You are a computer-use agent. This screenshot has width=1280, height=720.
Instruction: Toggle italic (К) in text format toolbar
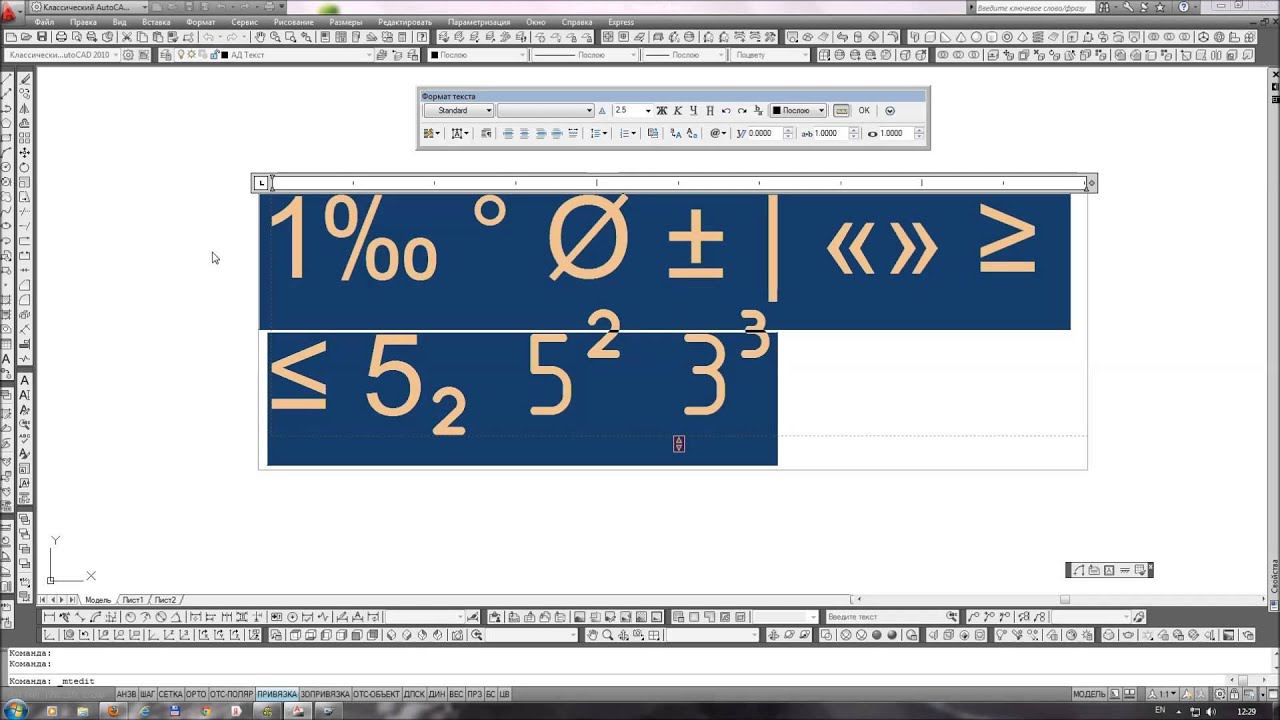click(x=678, y=111)
